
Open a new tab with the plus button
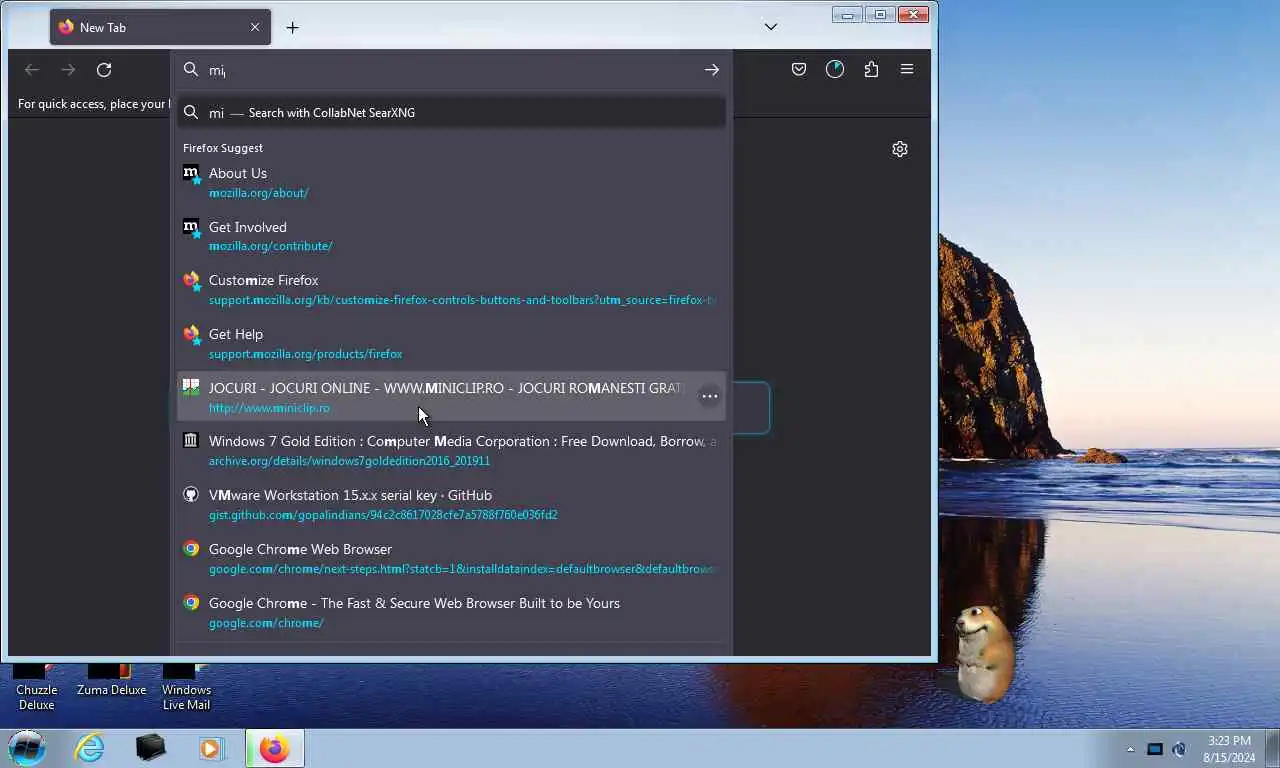pos(292,28)
